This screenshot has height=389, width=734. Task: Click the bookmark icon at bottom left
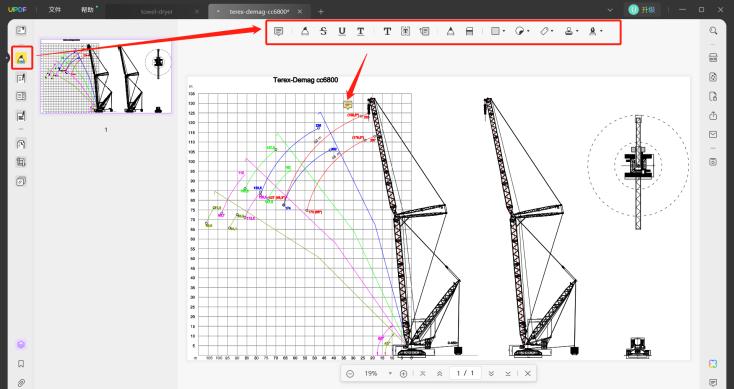[21, 364]
